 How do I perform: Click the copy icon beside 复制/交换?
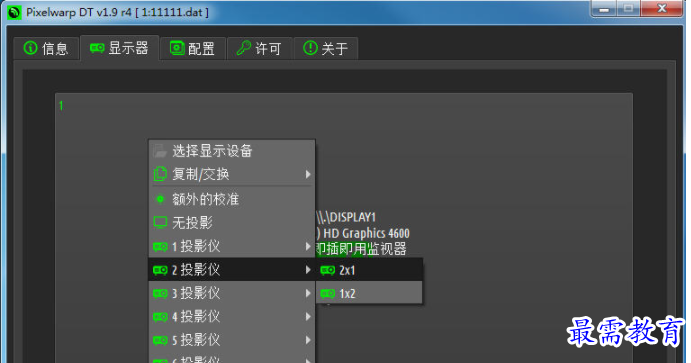pyautogui.click(x=160, y=174)
